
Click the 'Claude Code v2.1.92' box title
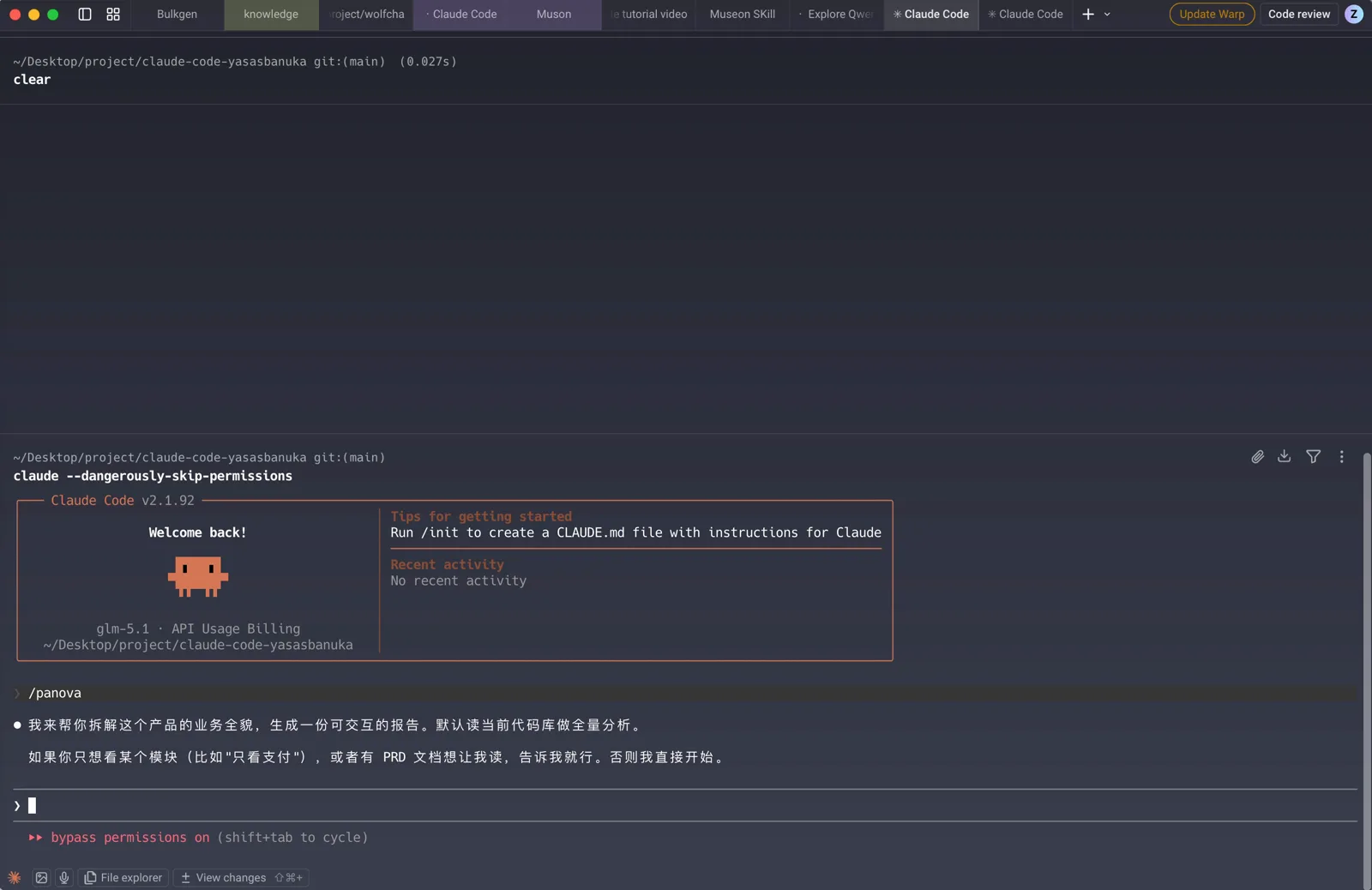pos(123,500)
